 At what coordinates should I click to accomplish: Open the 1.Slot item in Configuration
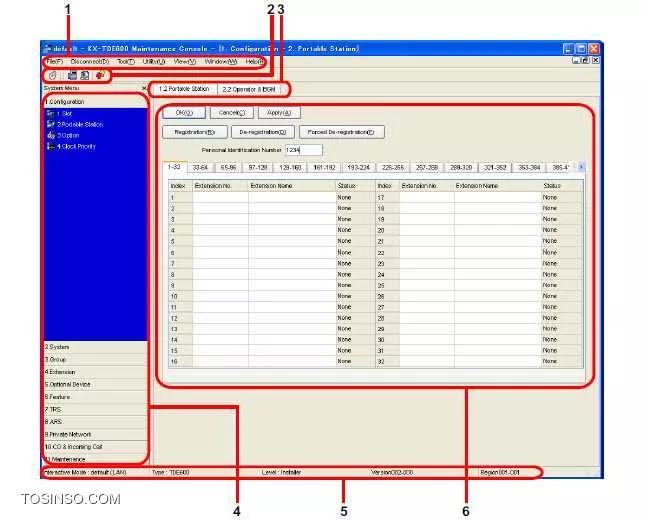[60, 113]
